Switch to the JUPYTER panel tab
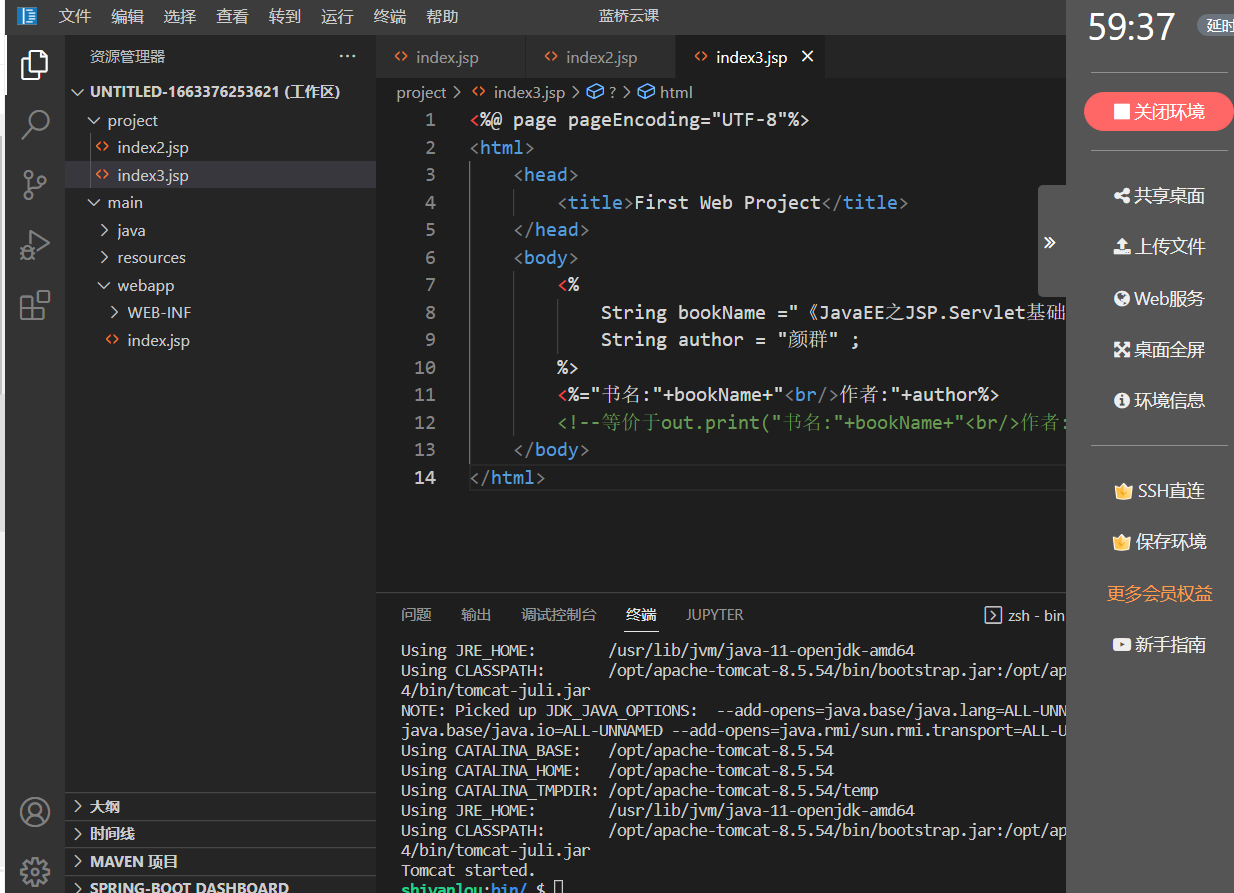The height and width of the screenshot is (893, 1234). coord(715,615)
